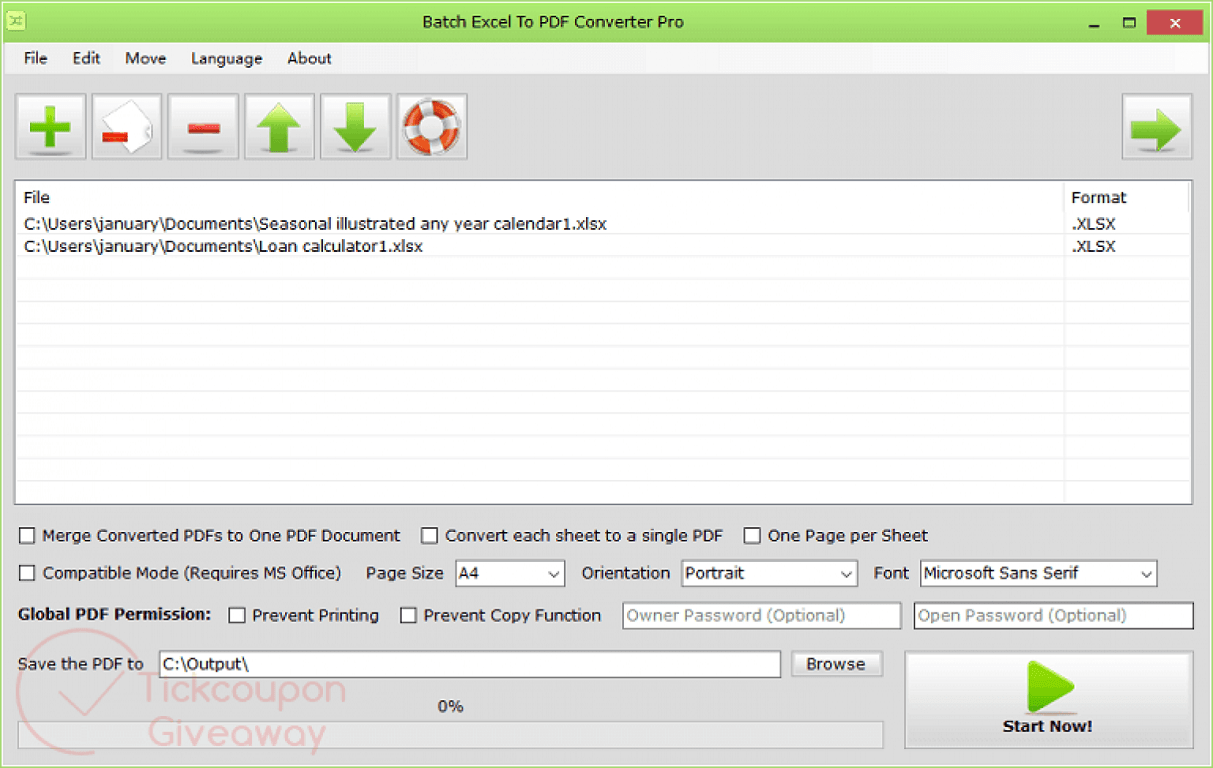The width and height of the screenshot is (1213, 768).
Task: Remove selected file using minus icon
Action: point(203,126)
